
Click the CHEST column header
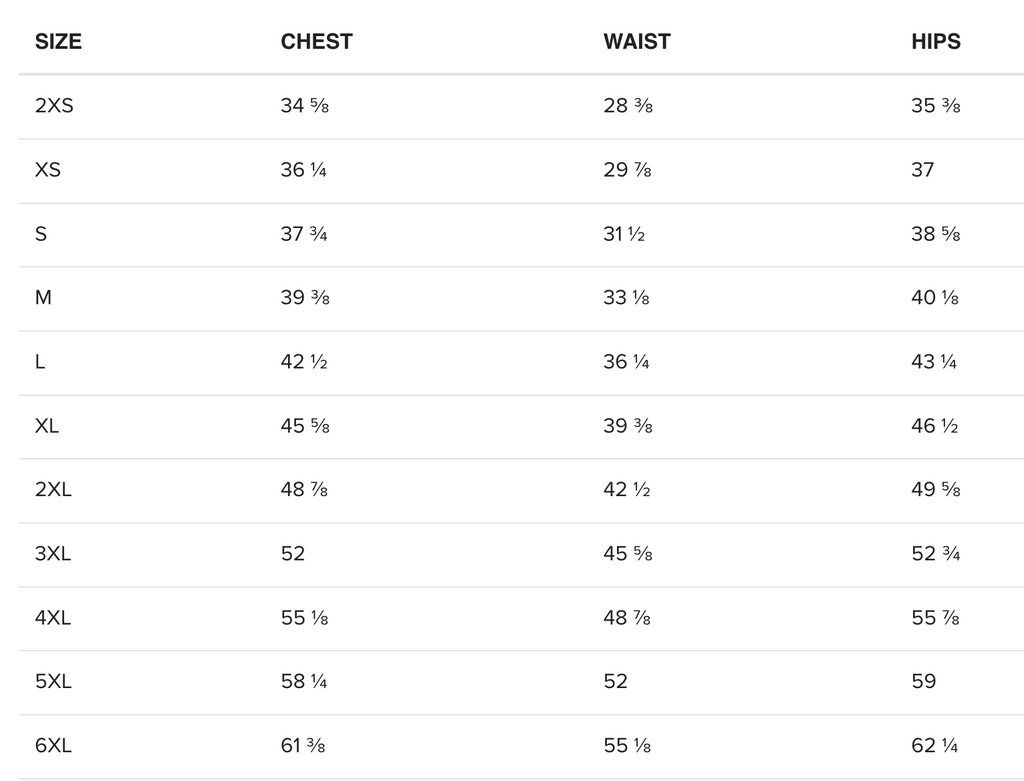click(316, 42)
